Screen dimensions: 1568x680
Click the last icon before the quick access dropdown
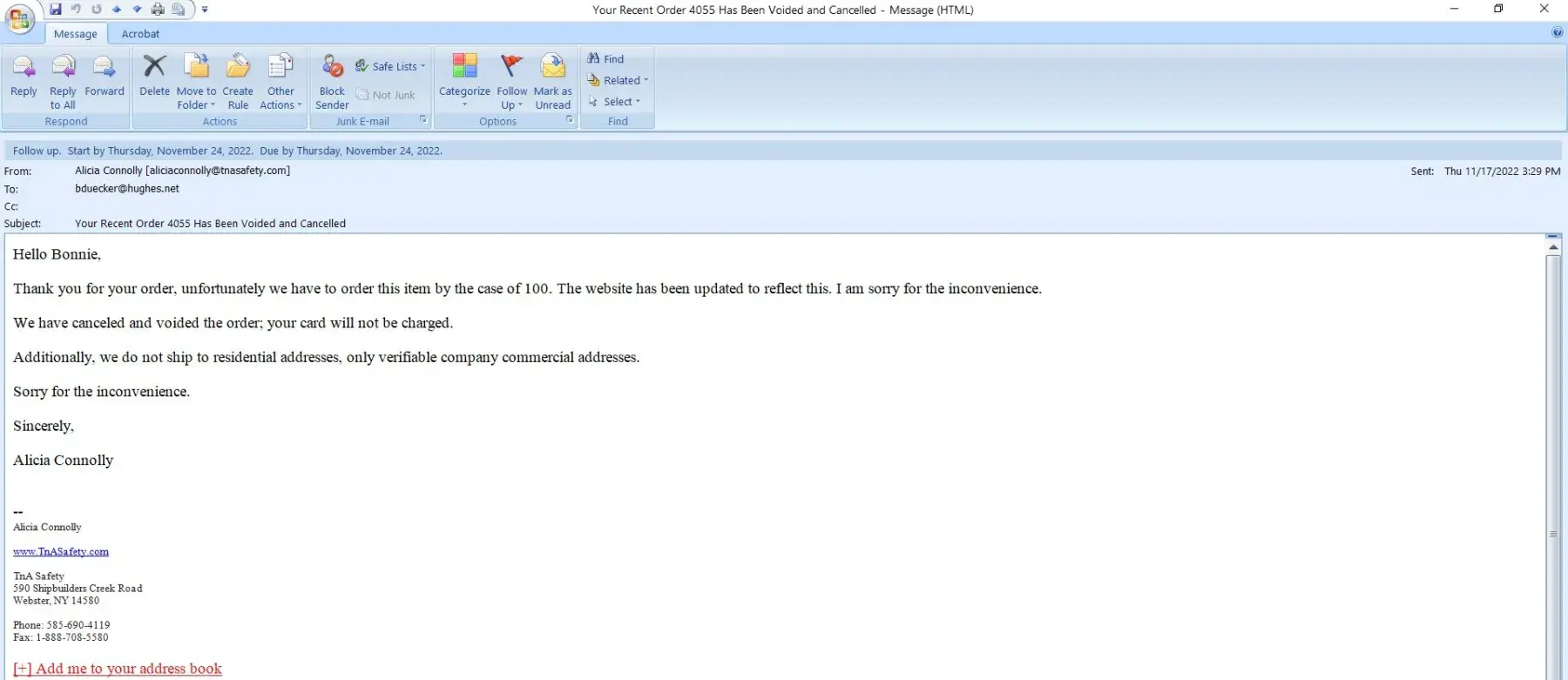179,10
